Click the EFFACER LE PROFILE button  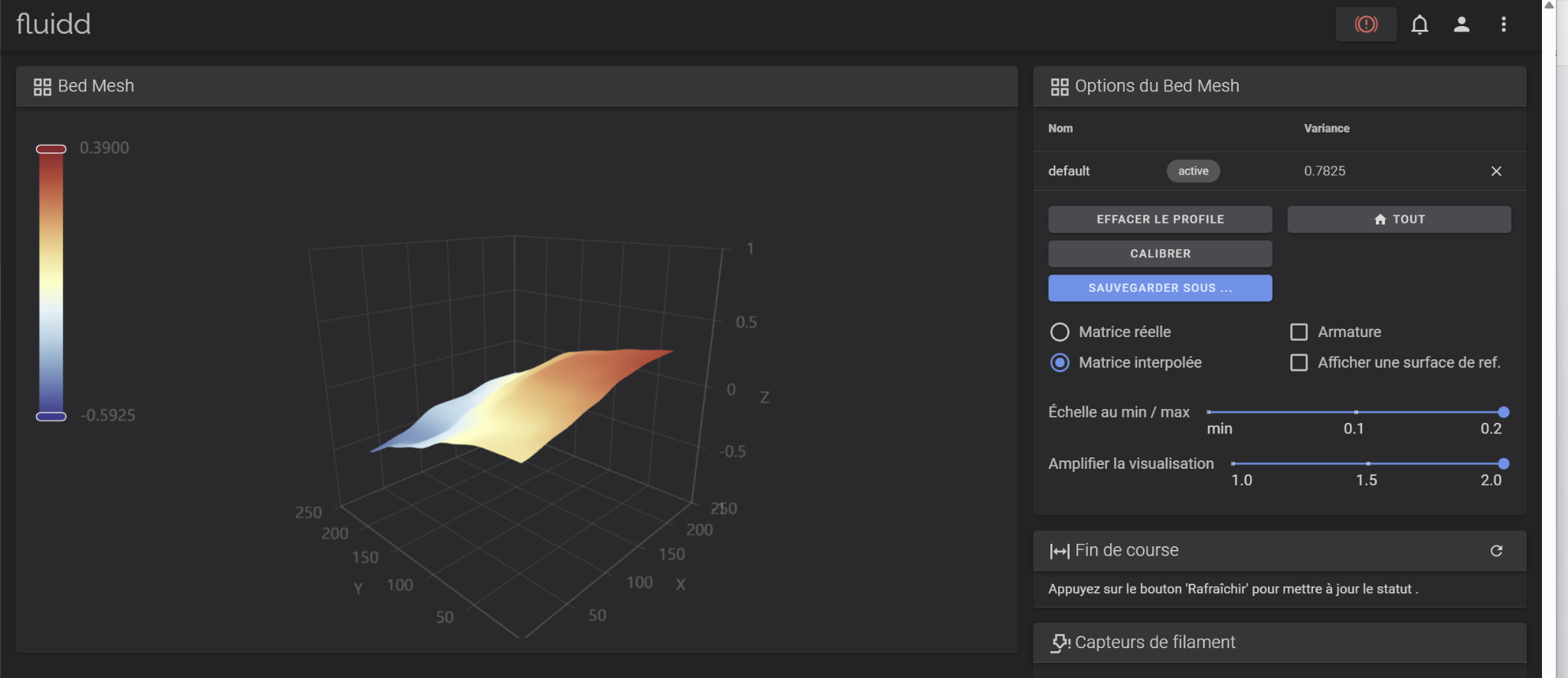[x=1160, y=219]
